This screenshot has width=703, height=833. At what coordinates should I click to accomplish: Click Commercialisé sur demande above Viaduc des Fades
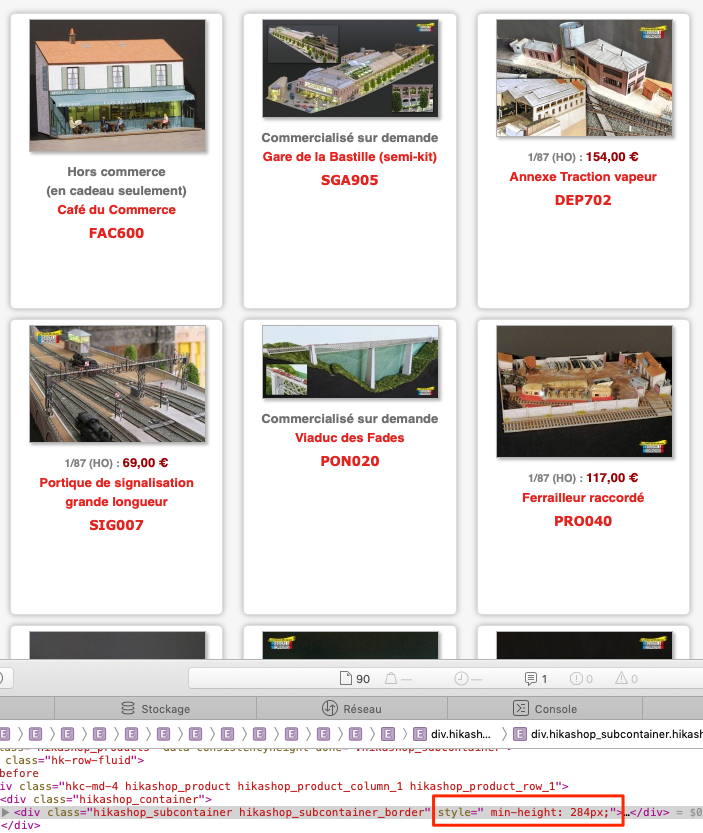click(x=350, y=419)
